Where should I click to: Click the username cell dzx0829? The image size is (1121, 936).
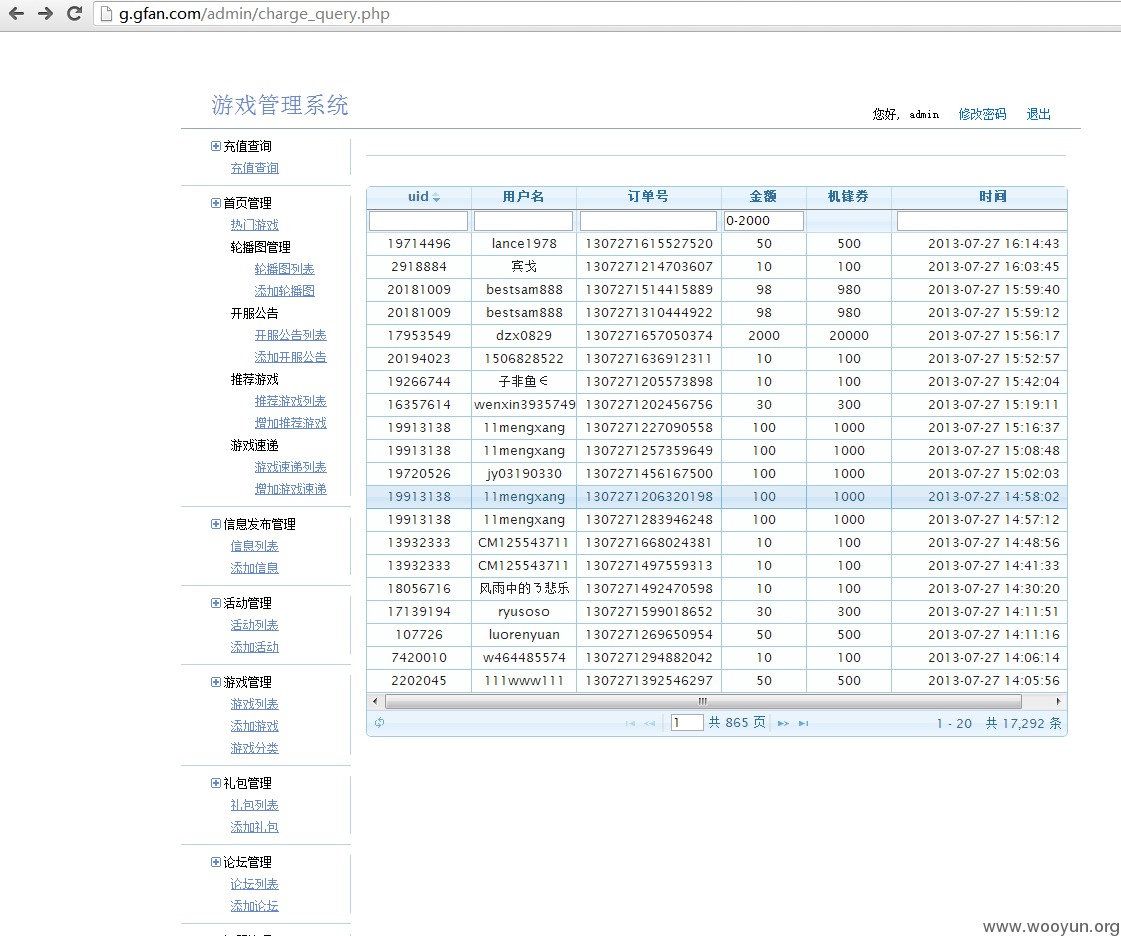coord(523,336)
